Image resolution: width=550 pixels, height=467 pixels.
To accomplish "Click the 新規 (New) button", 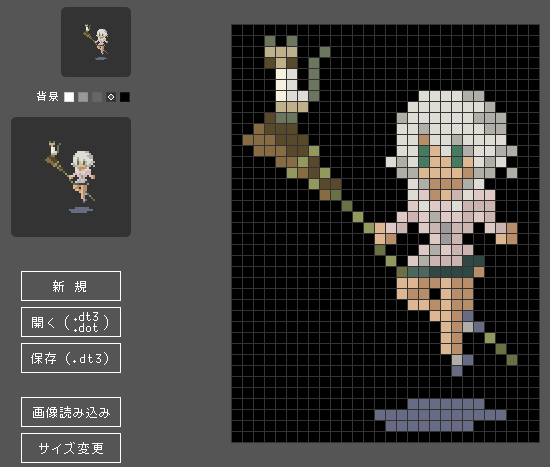I will coord(71,286).
